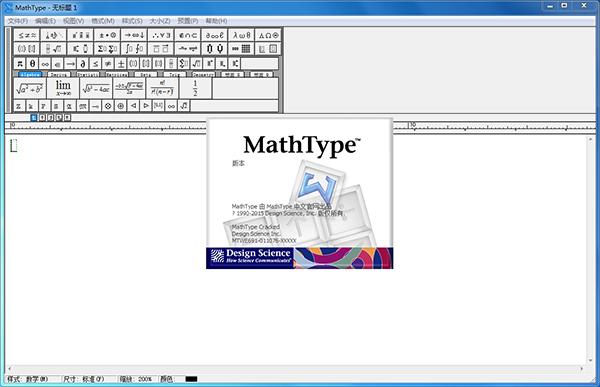Click the black color swatch in status bar
This screenshot has height=387, width=600.
(191, 379)
